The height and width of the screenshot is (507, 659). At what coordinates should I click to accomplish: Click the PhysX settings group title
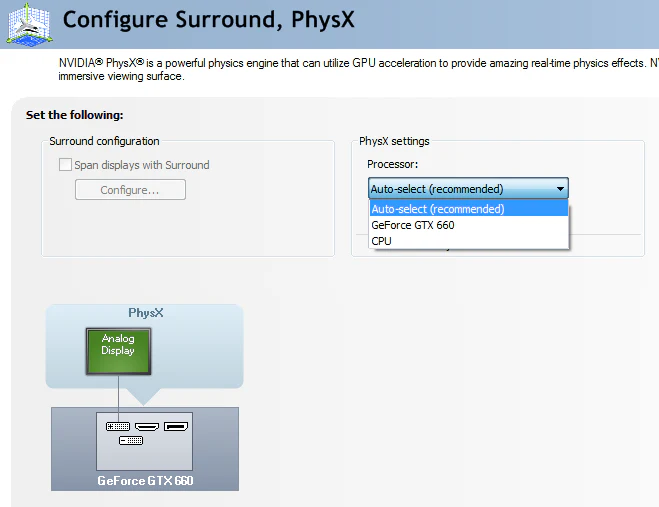(394, 141)
